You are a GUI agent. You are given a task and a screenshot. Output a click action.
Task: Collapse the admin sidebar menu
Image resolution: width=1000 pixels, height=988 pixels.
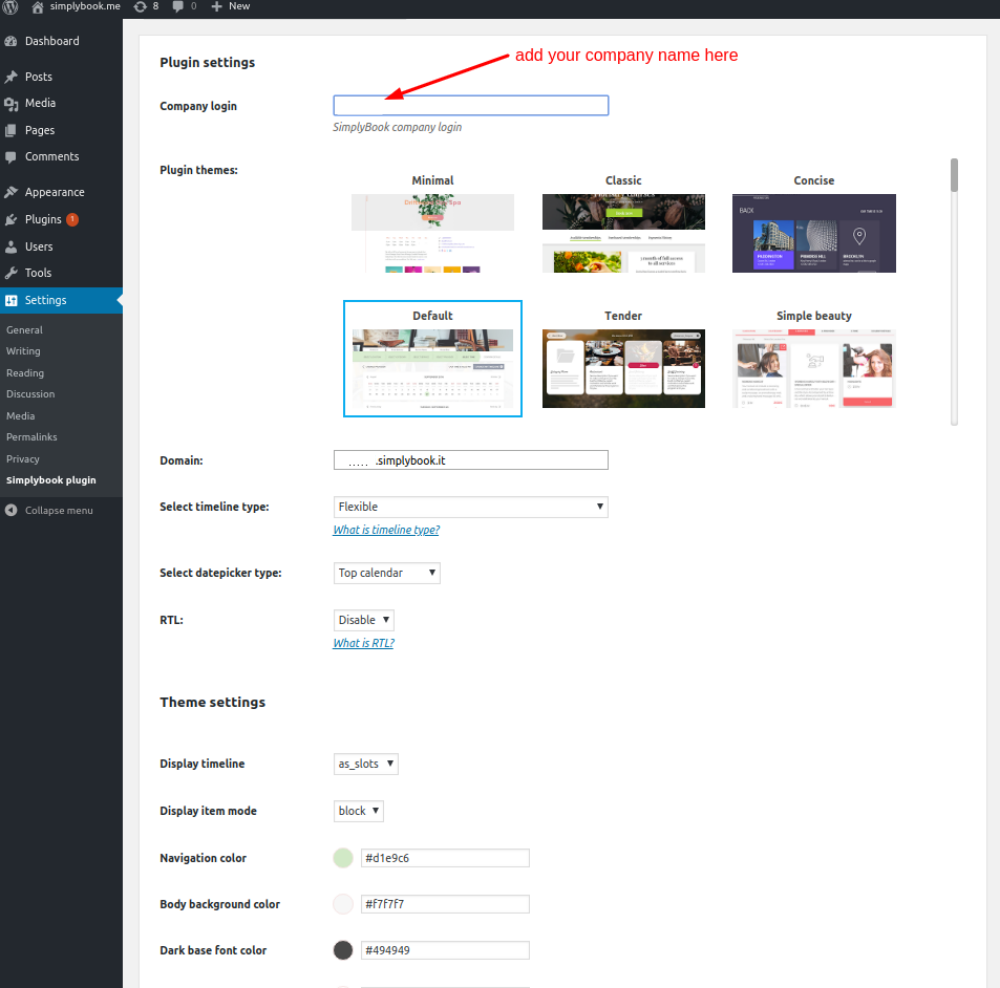tap(58, 510)
